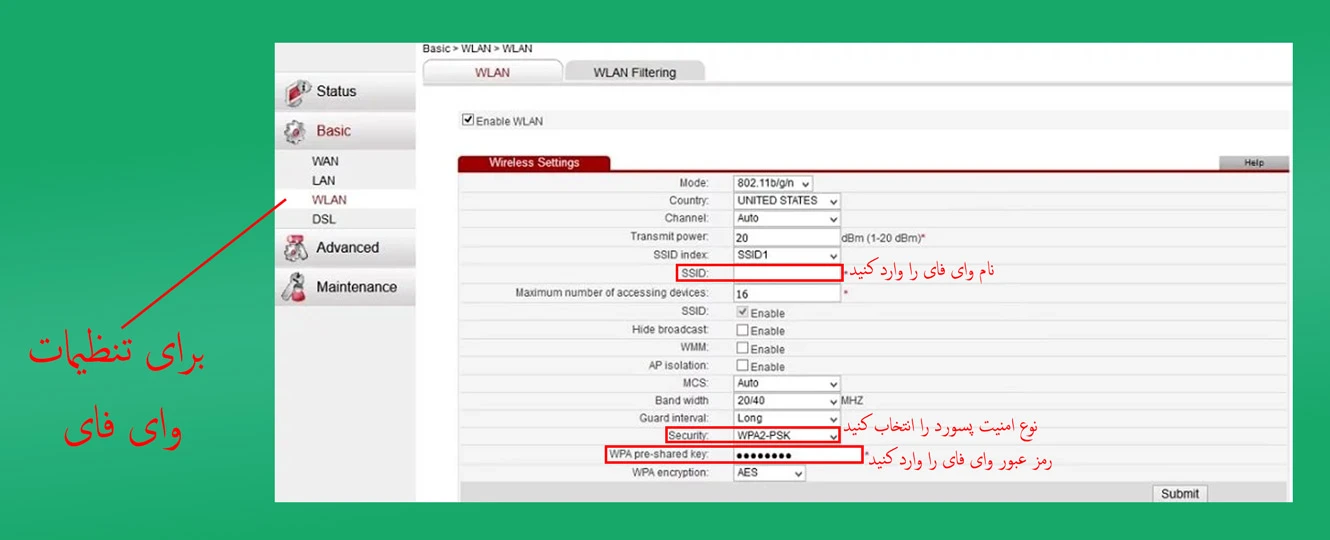Screen dimensions: 1330x540
Task: Click the WPA pre-shared key field
Action: pyautogui.click(x=797, y=455)
